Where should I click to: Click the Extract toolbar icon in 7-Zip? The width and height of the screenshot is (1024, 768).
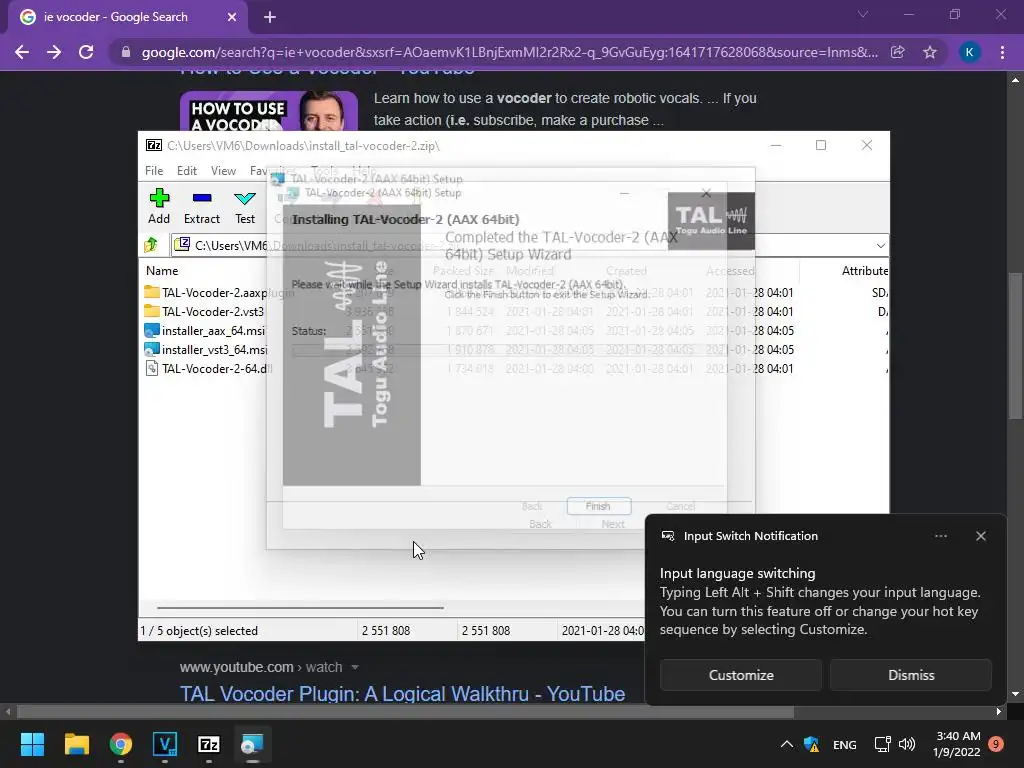(x=202, y=206)
